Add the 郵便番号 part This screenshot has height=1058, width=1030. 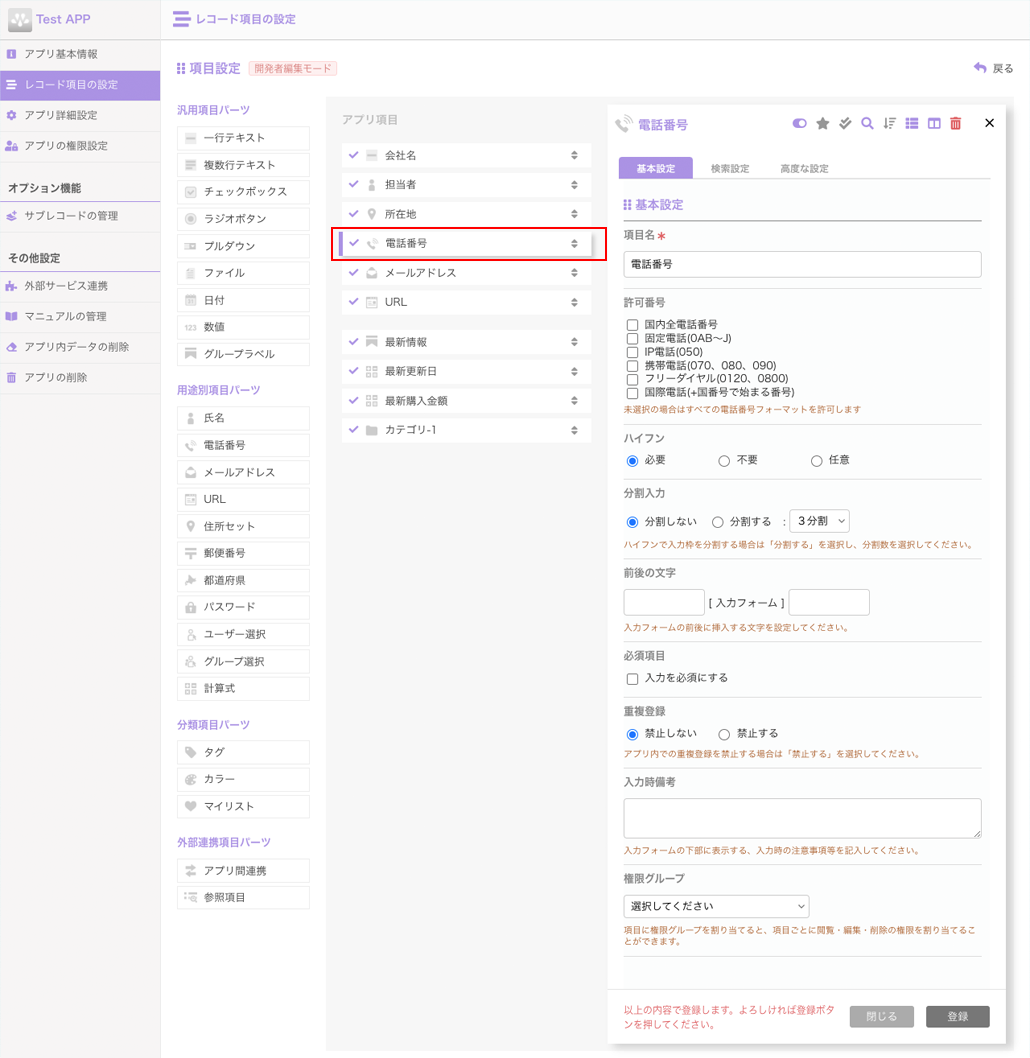[244, 553]
